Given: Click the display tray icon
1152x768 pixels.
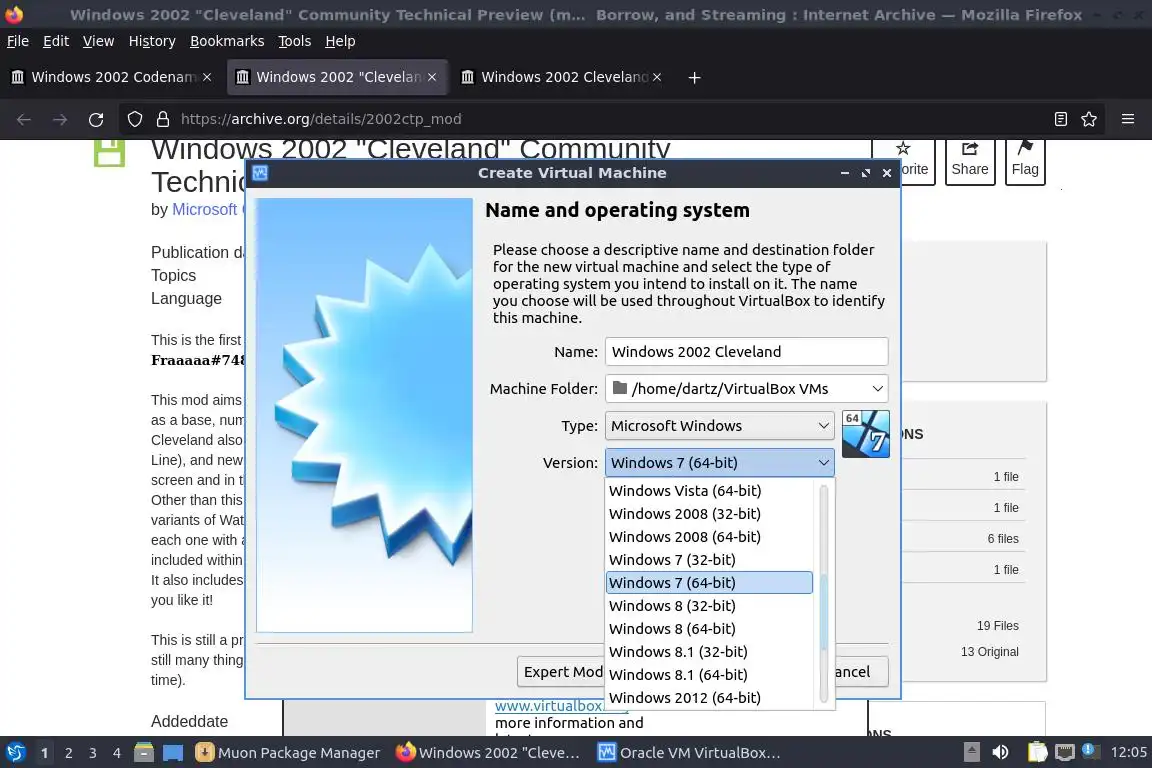Looking at the screenshot, I should coord(1065,753).
